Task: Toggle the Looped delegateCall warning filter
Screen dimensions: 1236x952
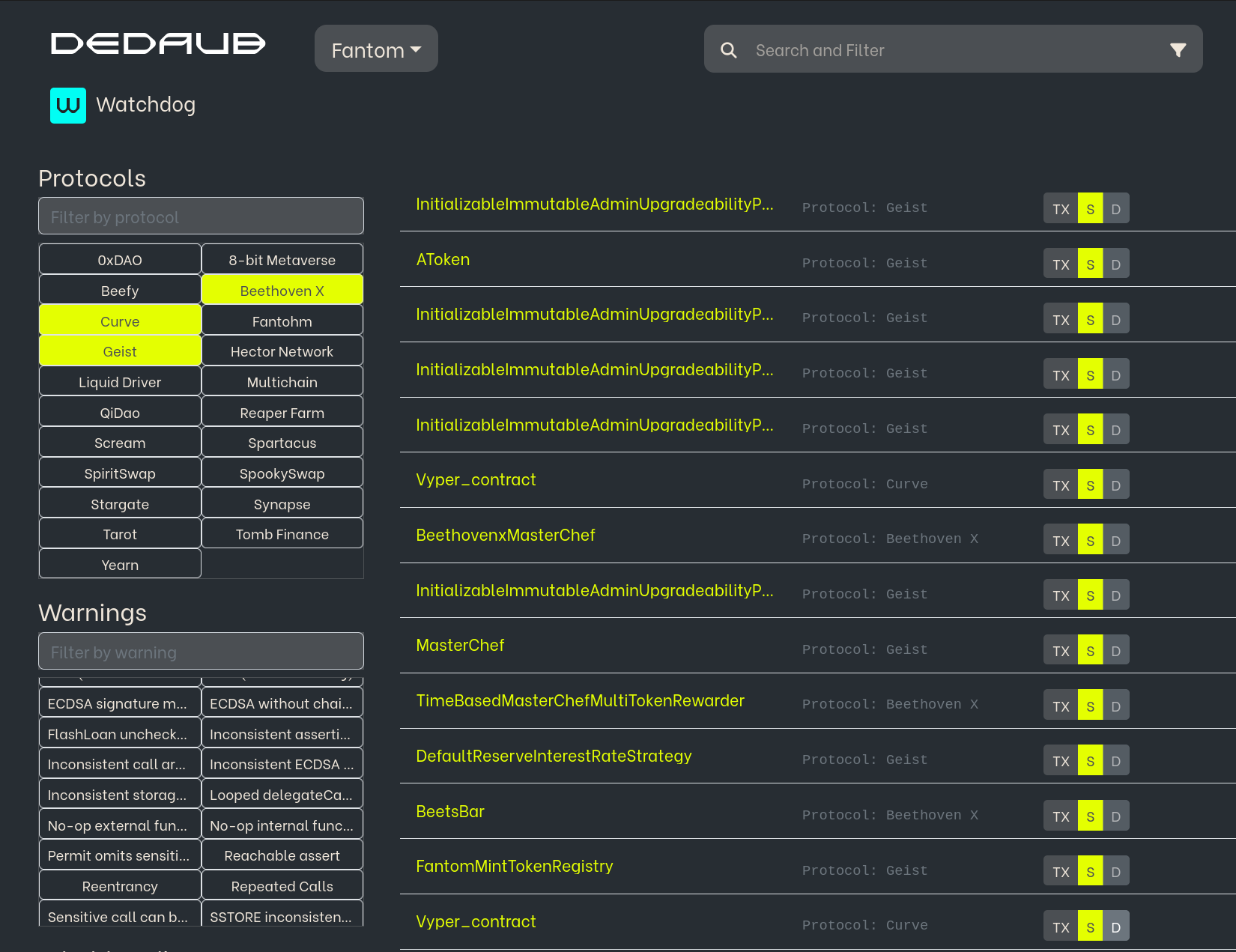Action: tap(282, 795)
